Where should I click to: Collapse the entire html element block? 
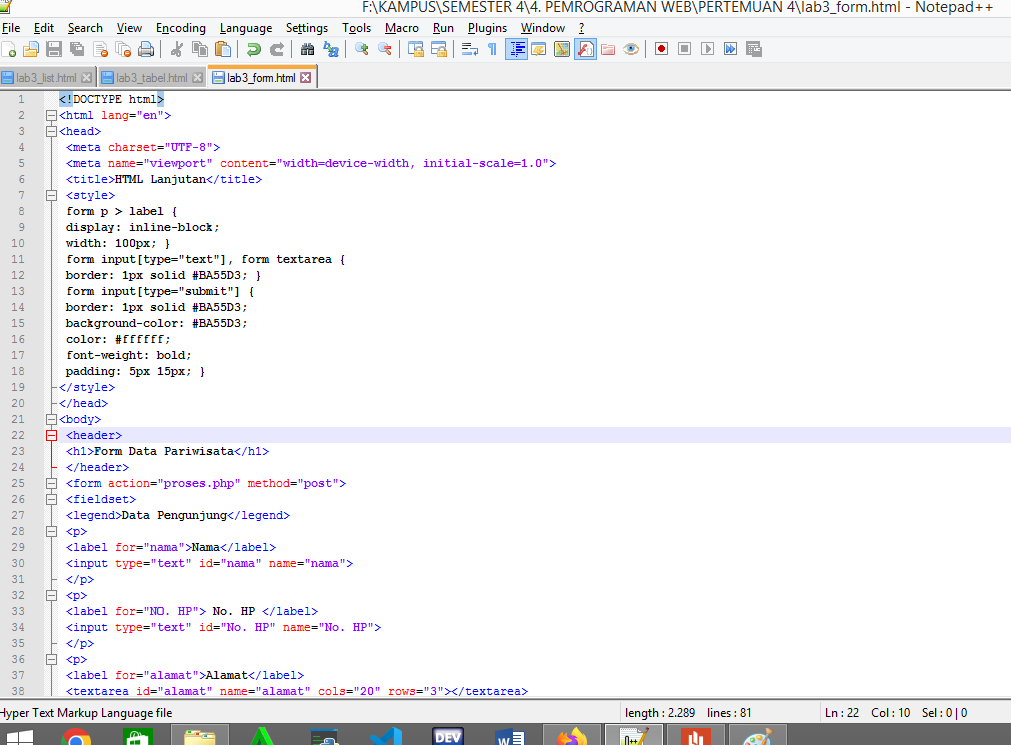coord(52,115)
